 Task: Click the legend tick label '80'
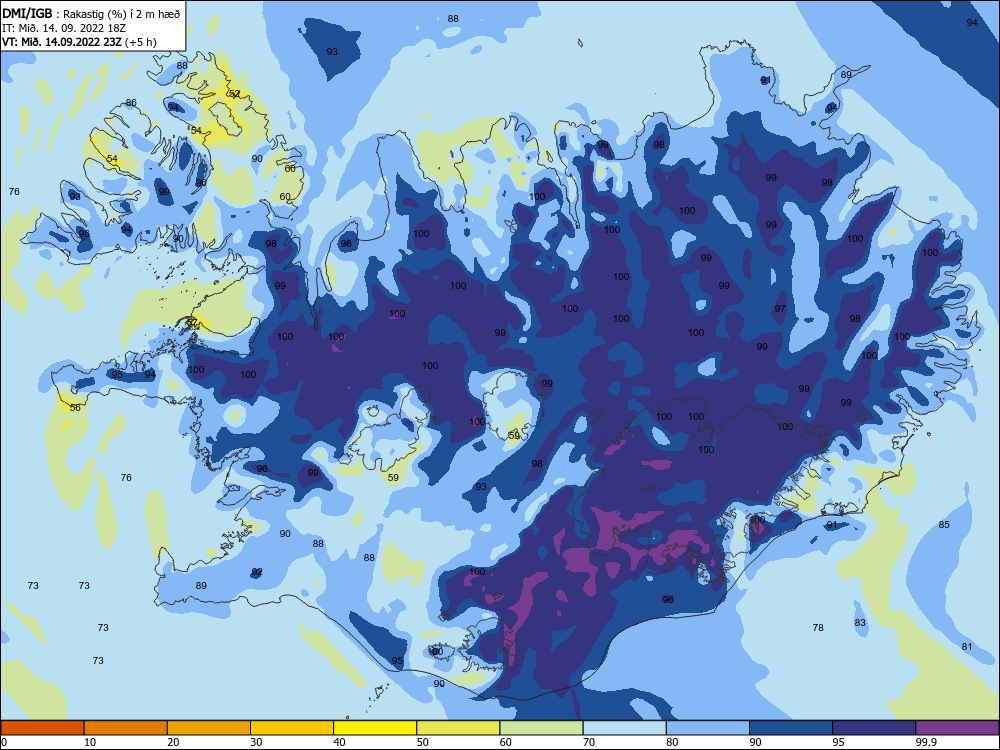(x=672, y=742)
